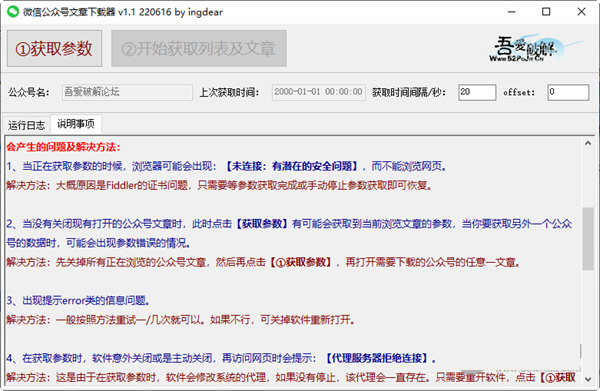The height and width of the screenshot is (391, 600).
Task: Click the vertical scrollbar thumb
Action: coord(588,239)
